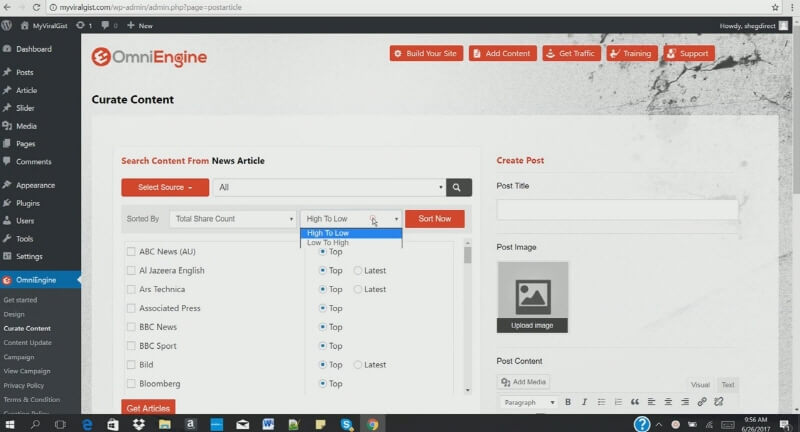Viewport: 800px width, 432px height.
Task: Open the Training button
Action: [632, 53]
